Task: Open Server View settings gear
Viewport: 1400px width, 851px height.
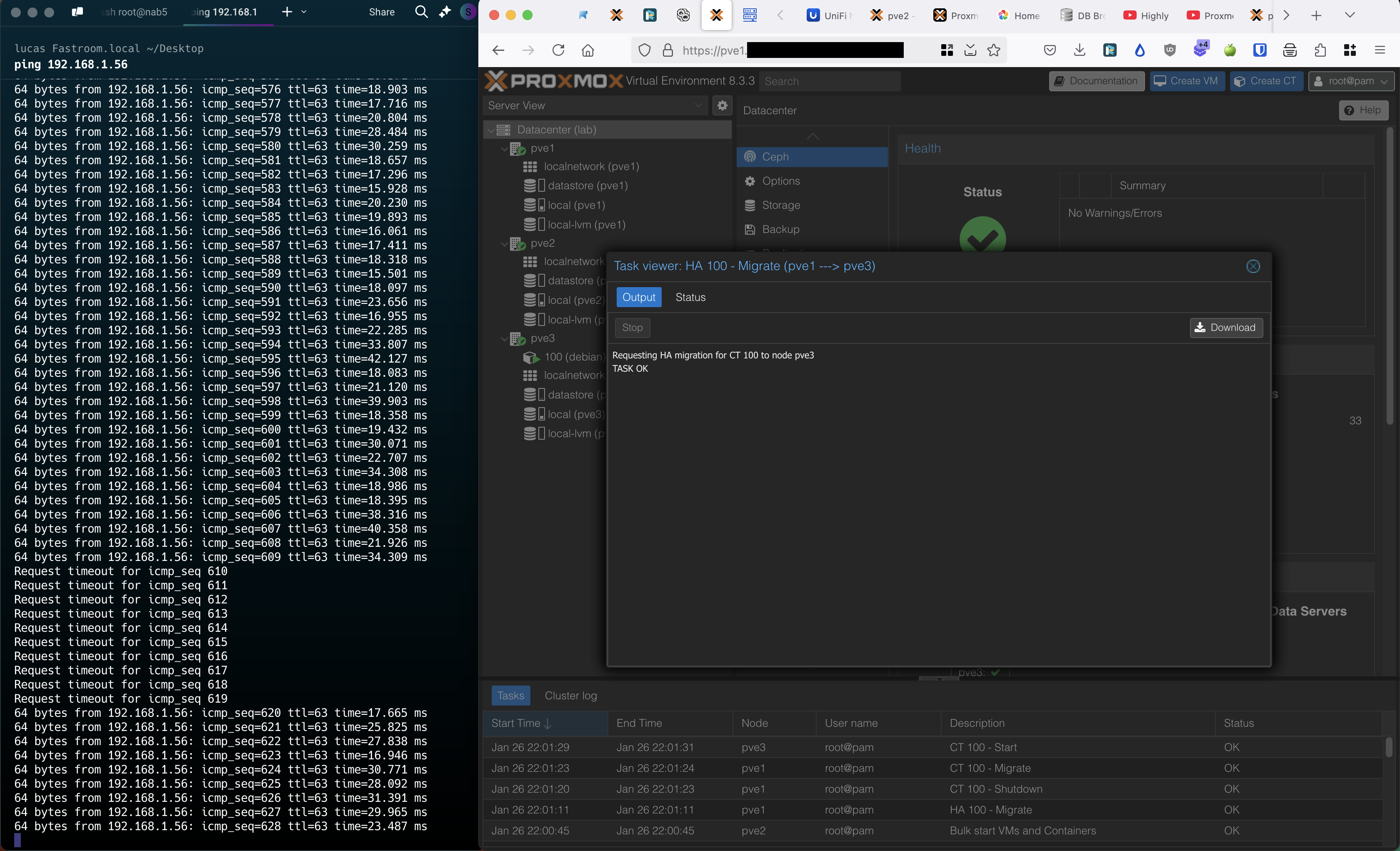Action: (722, 105)
